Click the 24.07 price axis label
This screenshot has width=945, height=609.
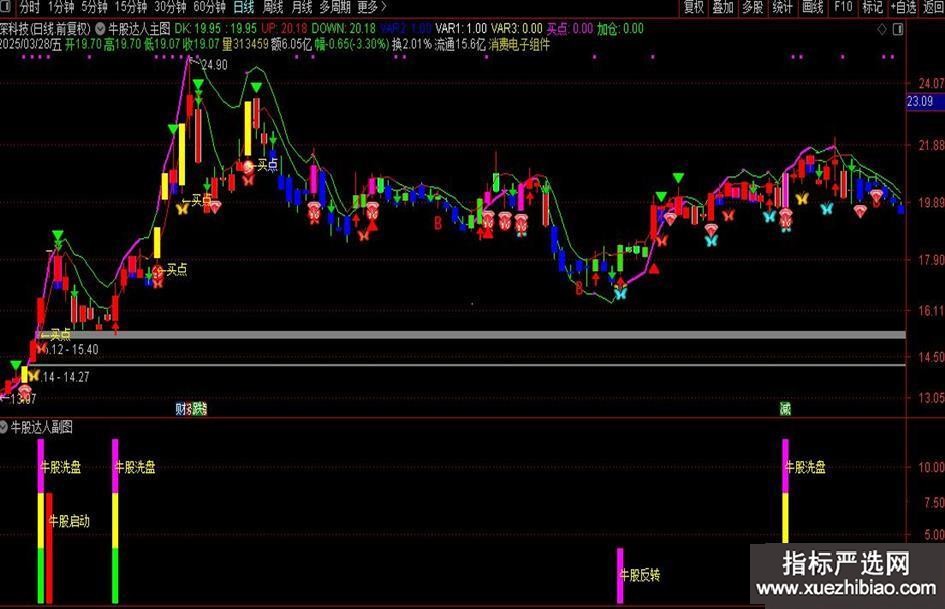click(931, 83)
